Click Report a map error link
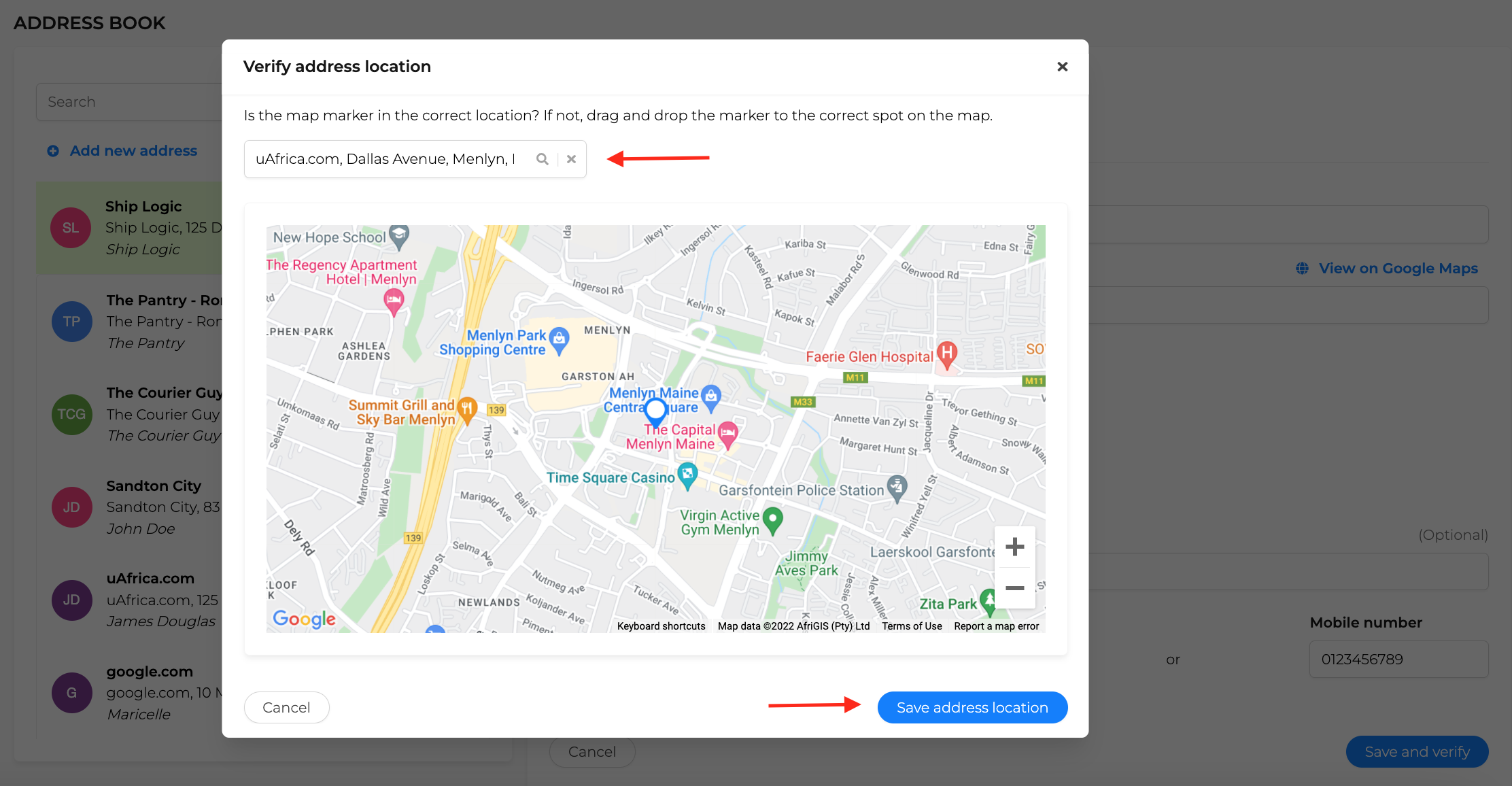Screen dimensions: 1512x786 [x=996, y=626]
